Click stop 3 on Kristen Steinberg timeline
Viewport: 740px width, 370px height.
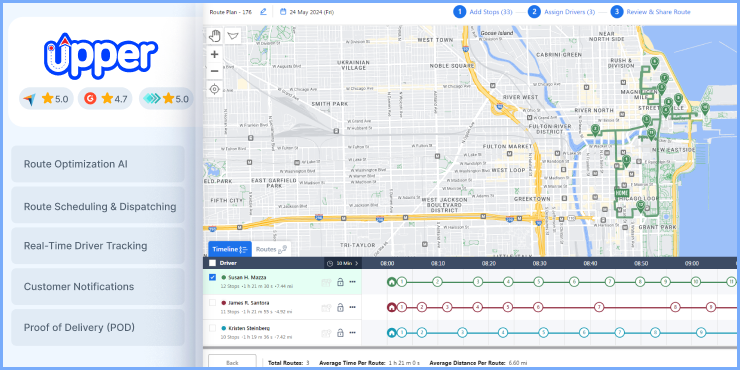coord(462,332)
